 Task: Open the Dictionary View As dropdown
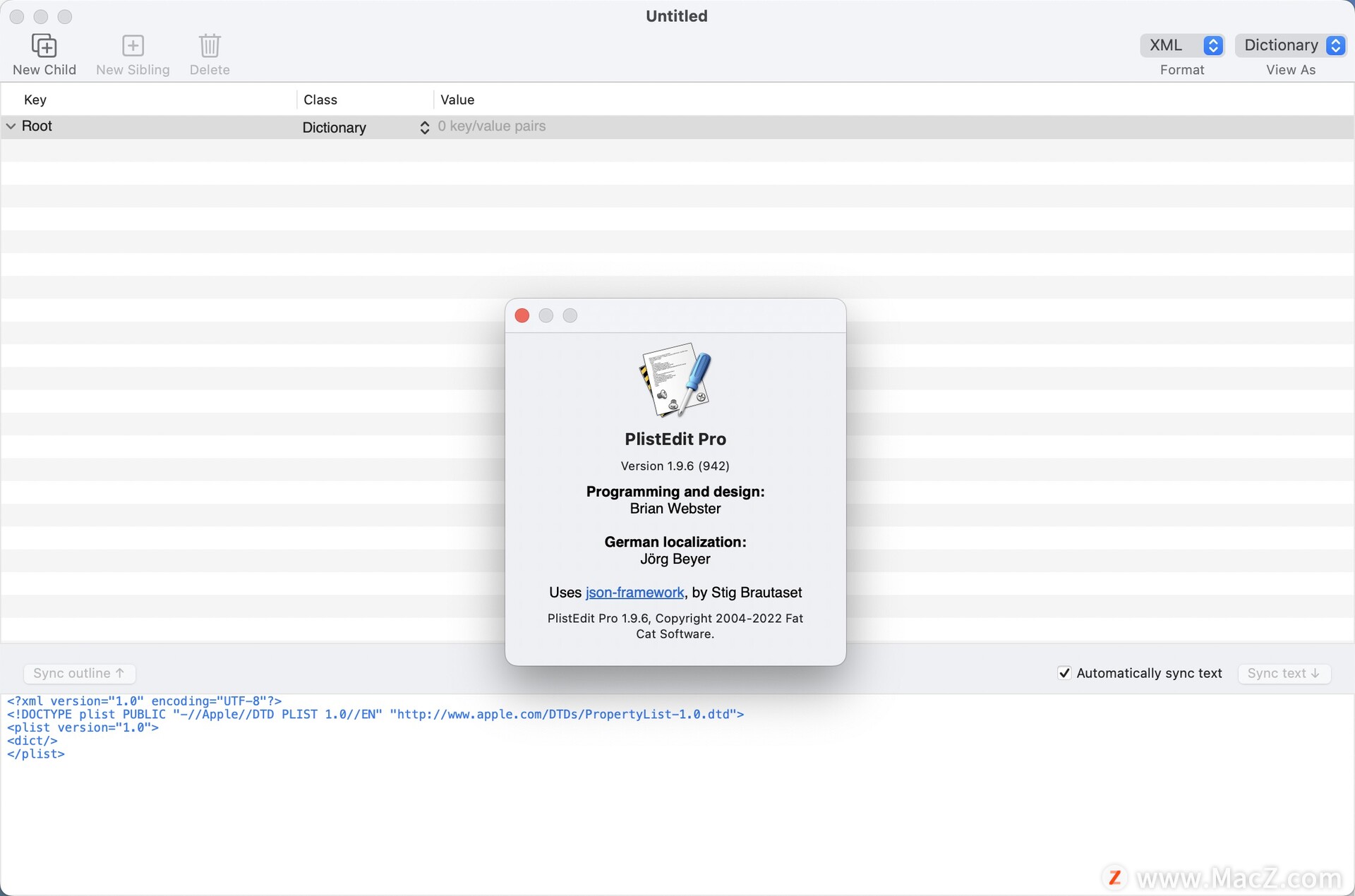tap(1291, 45)
